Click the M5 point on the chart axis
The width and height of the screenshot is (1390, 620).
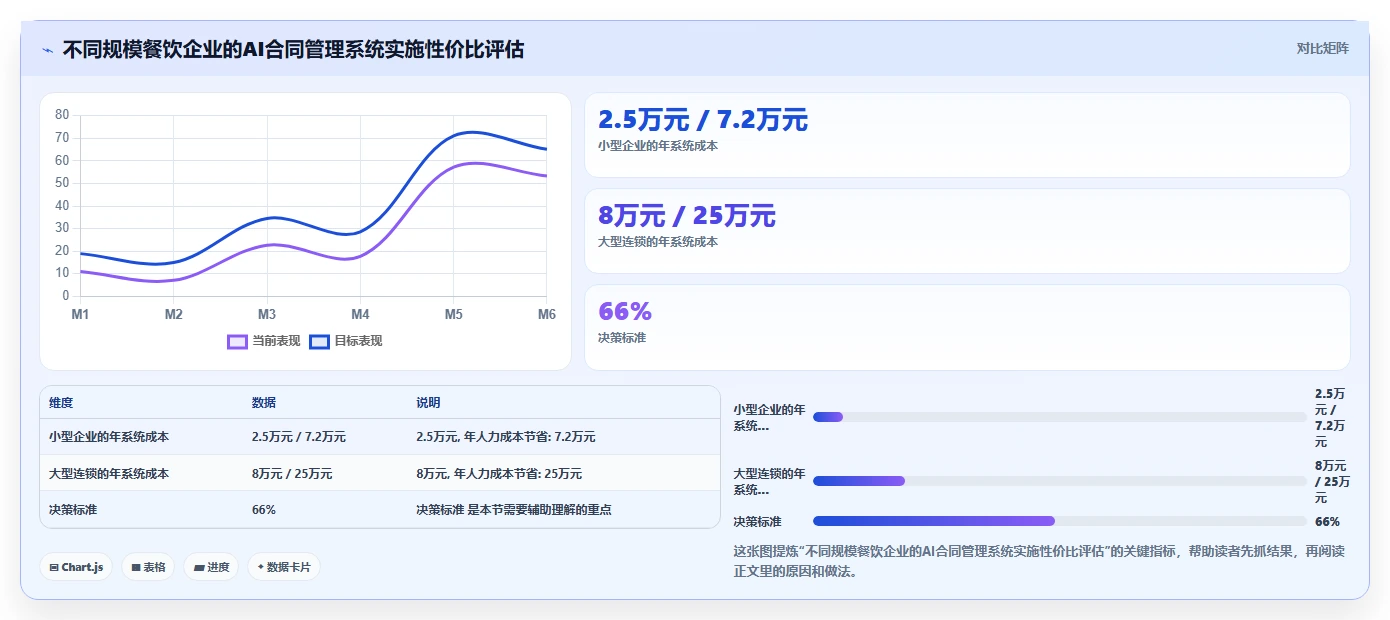tap(453, 314)
